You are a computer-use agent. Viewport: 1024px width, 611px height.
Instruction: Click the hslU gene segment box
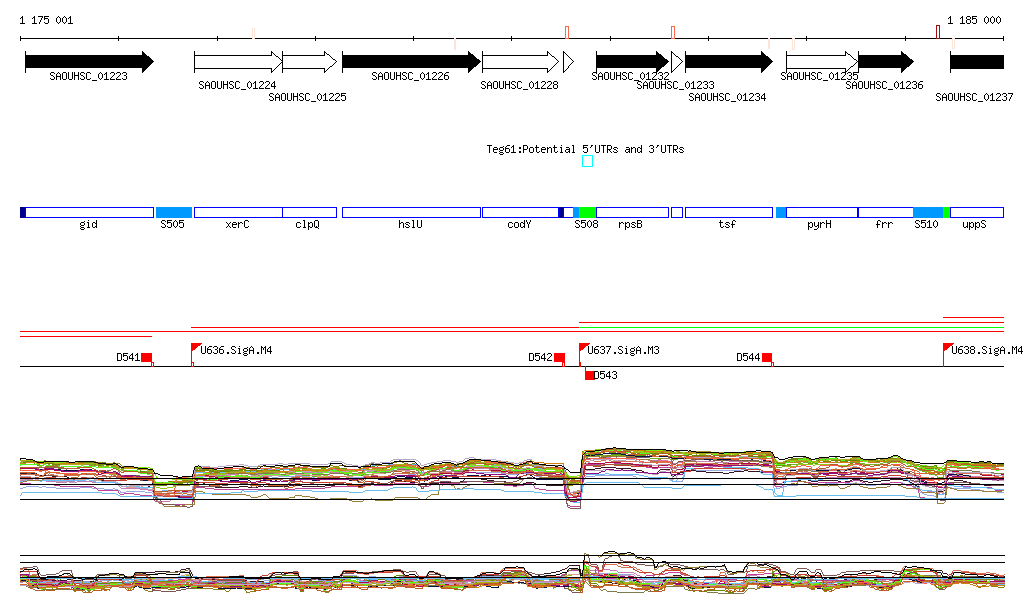click(411, 213)
